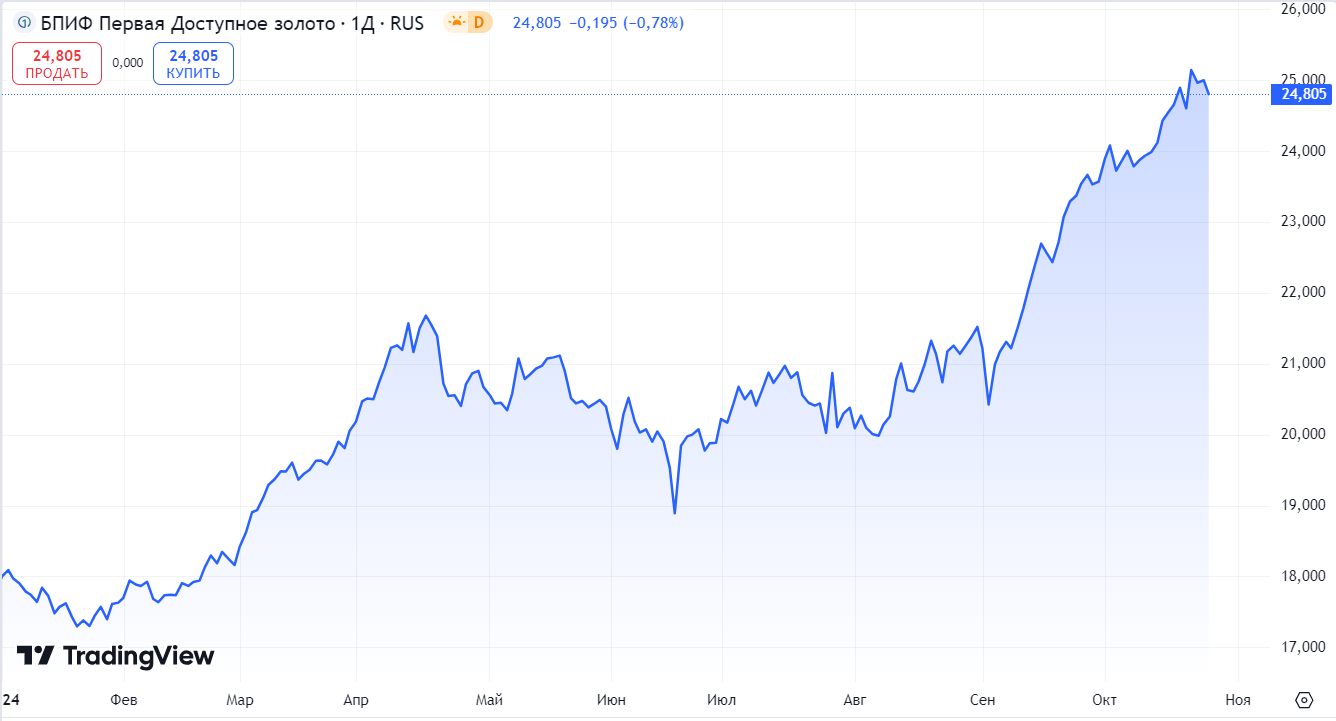Viewport: 1336px width, 721px height.
Task: Click the 26,000 price axis label
Action: click(1301, 10)
